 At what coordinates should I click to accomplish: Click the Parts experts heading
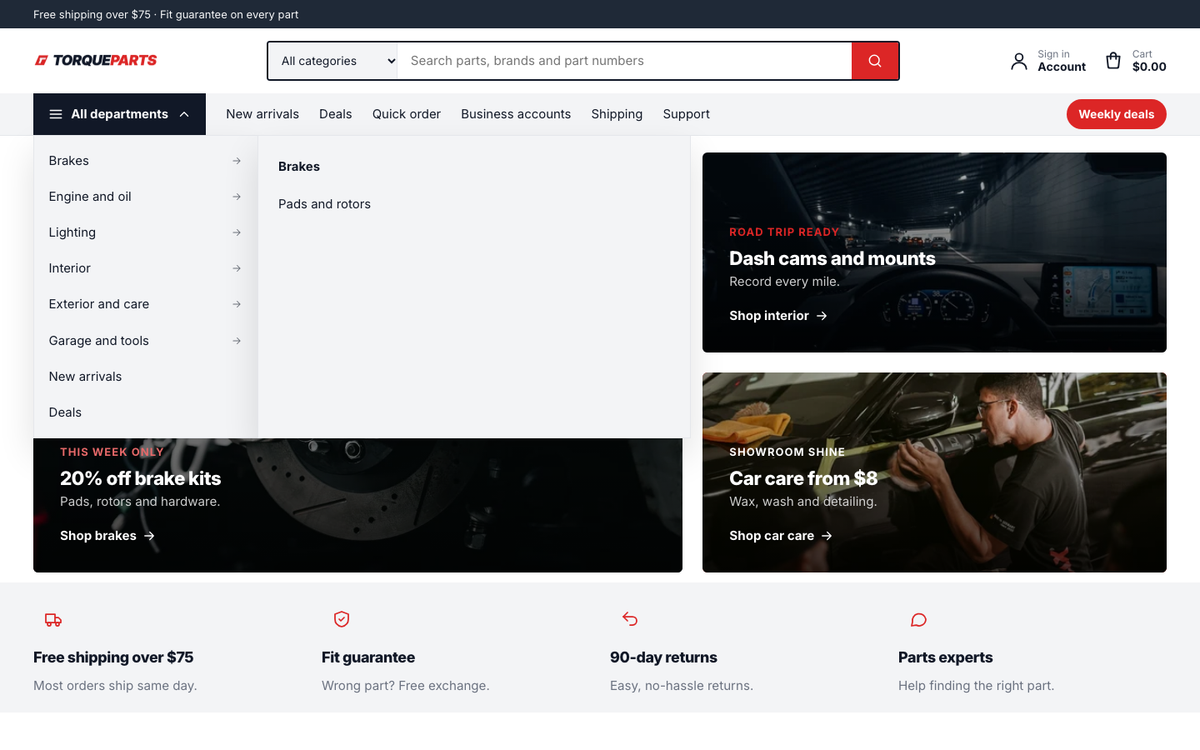945,657
